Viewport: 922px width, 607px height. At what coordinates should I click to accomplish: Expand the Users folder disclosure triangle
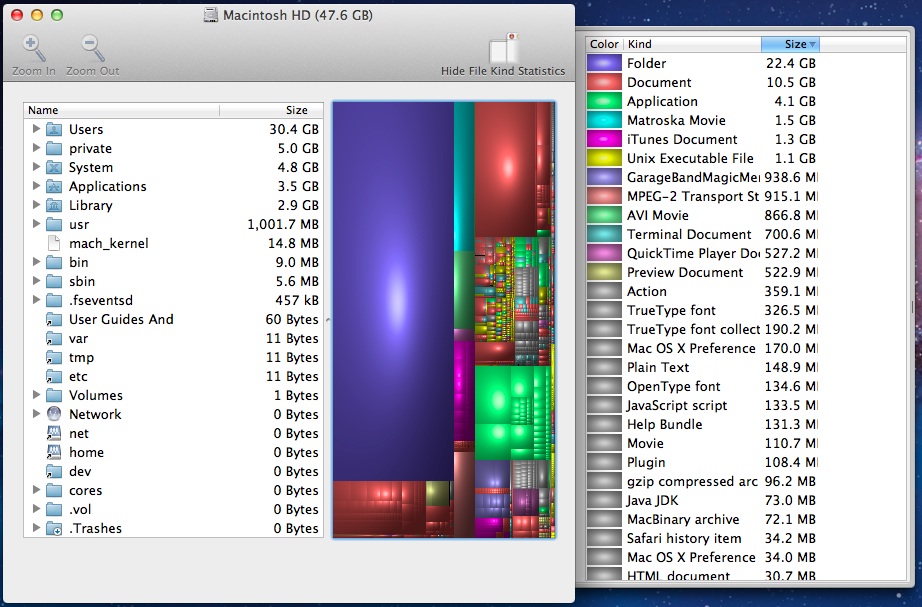[36, 129]
